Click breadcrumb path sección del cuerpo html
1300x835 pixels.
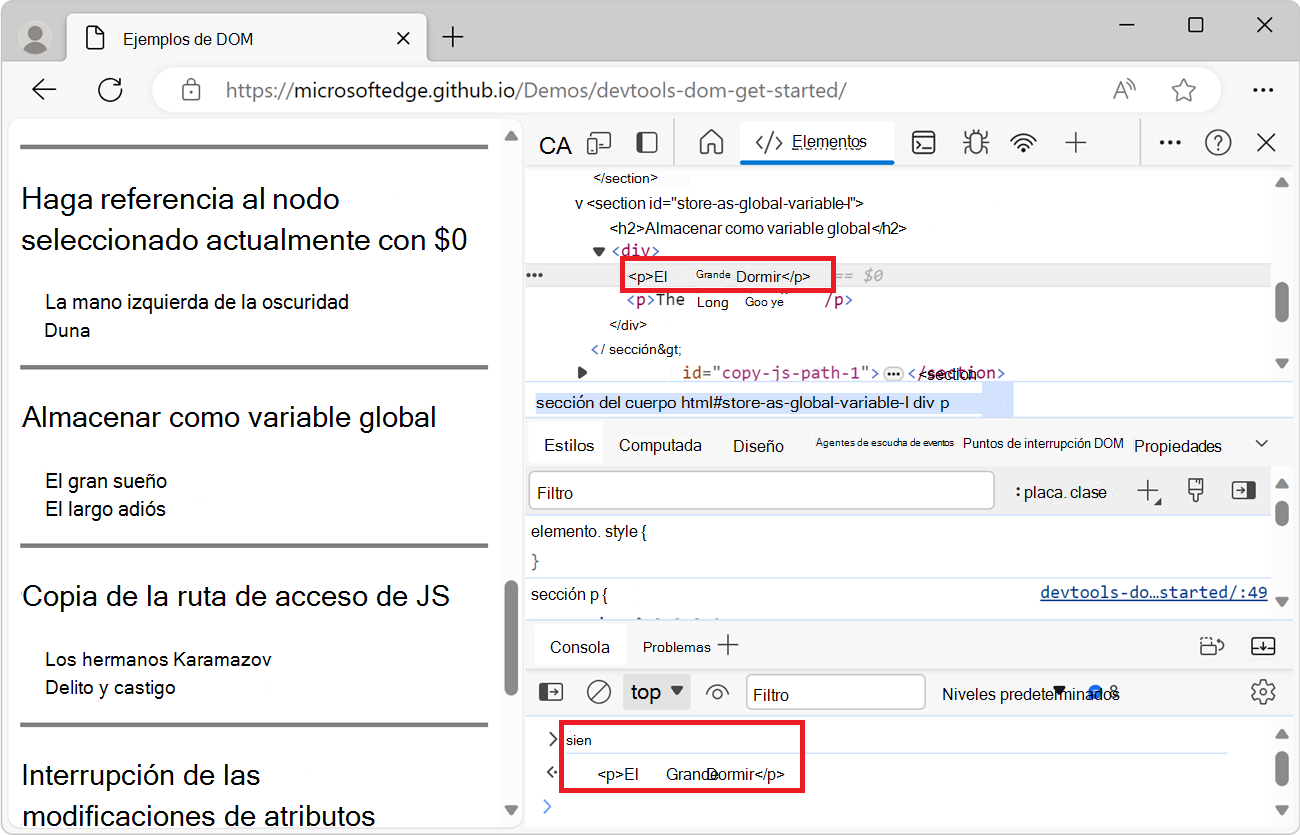743,403
